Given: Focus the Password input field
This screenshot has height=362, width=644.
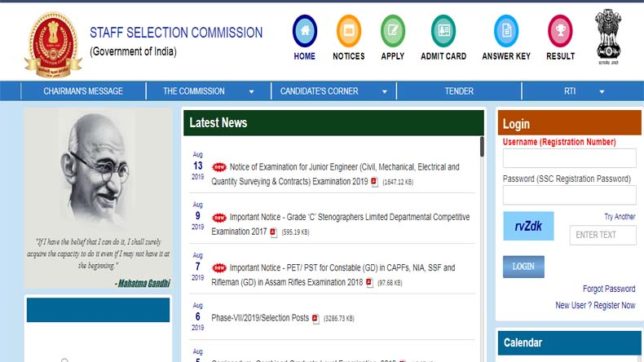Looking at the screenshot, I should pos(569,195).
